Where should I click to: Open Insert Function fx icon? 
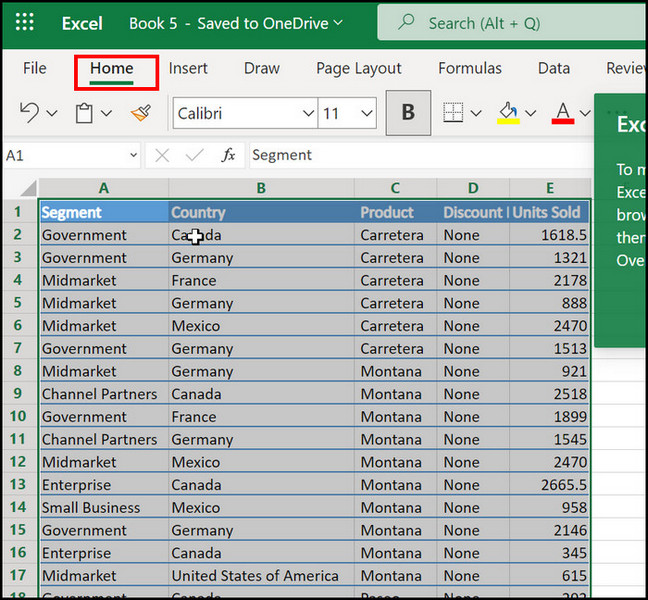[x=228, y=155]
